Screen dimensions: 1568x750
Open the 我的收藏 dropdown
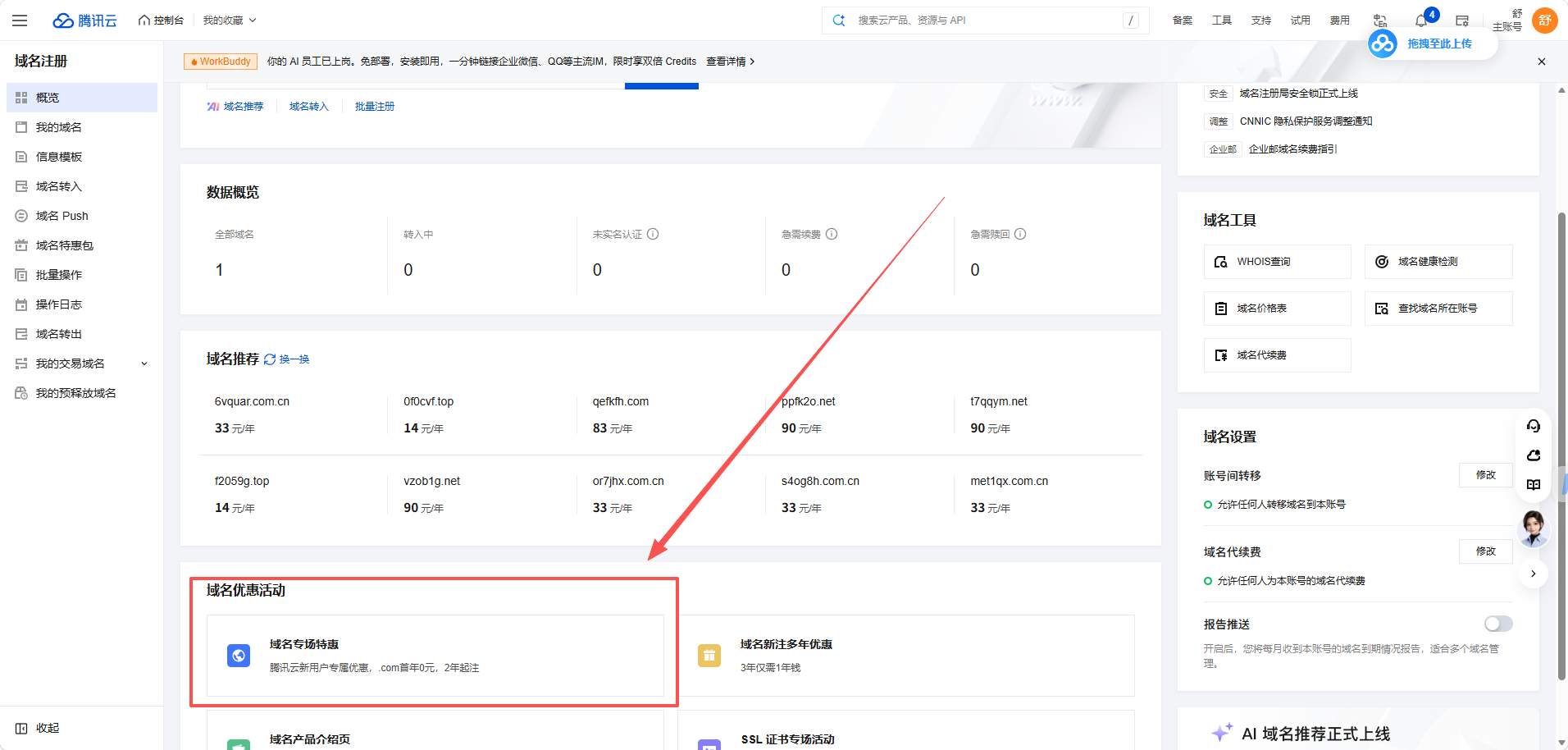[x=230, y=21]
